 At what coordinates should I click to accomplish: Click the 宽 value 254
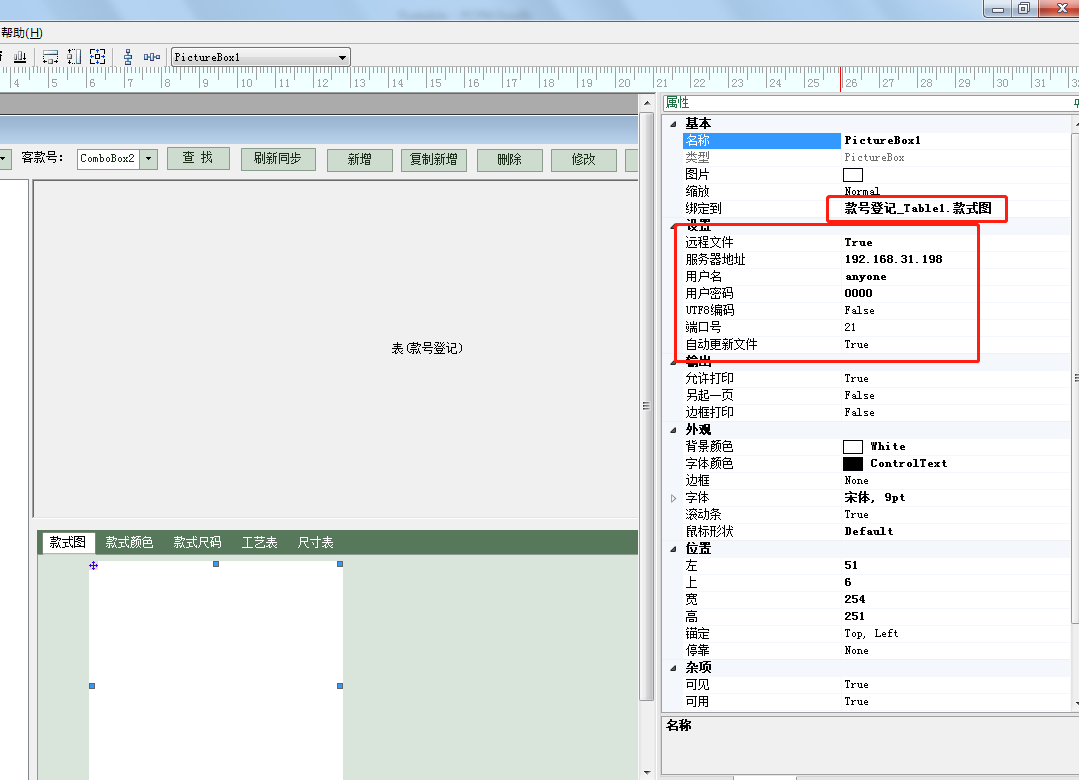pos(855,600)
